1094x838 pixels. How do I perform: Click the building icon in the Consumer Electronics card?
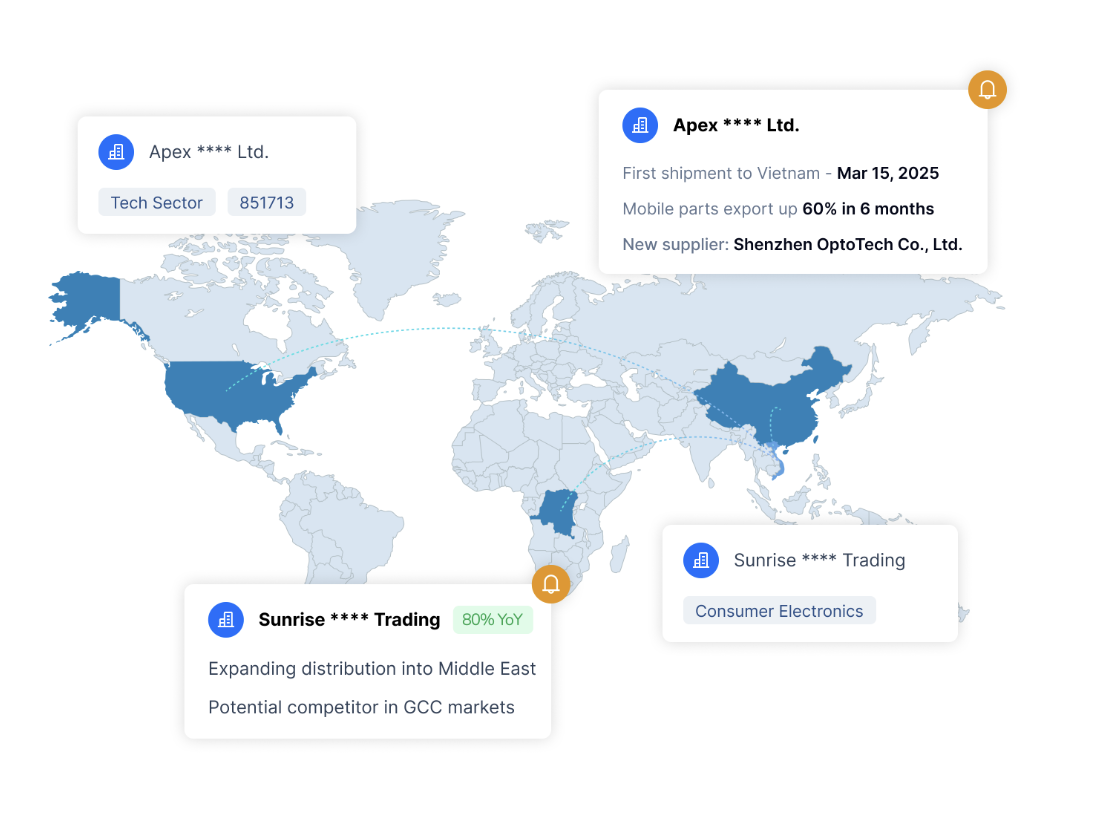(x=701, y=560)
